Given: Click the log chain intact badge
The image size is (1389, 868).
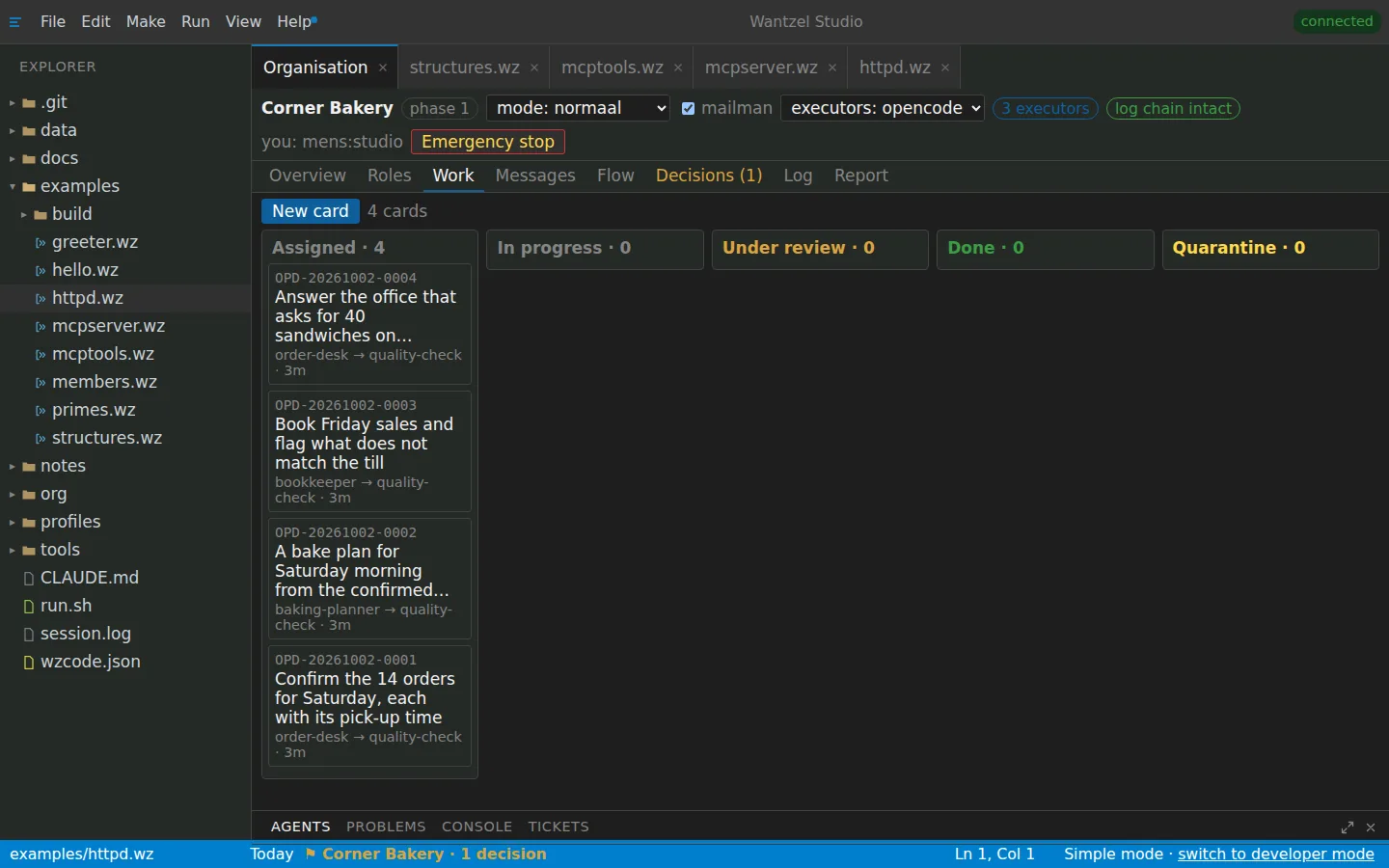Looking at the screenshot, I should 1173,109.
